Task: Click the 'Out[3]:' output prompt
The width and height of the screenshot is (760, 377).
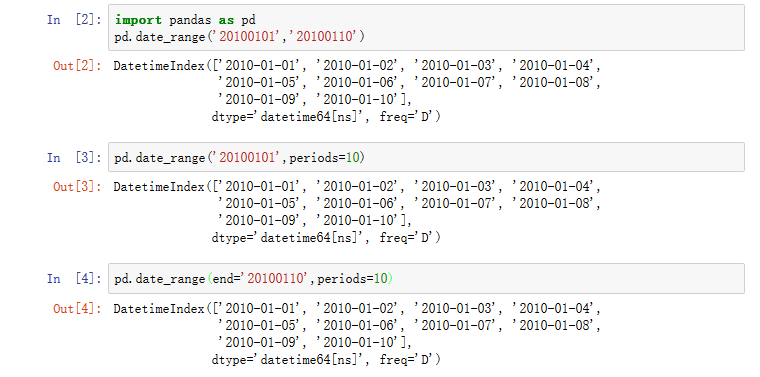Action: point(78,187)
